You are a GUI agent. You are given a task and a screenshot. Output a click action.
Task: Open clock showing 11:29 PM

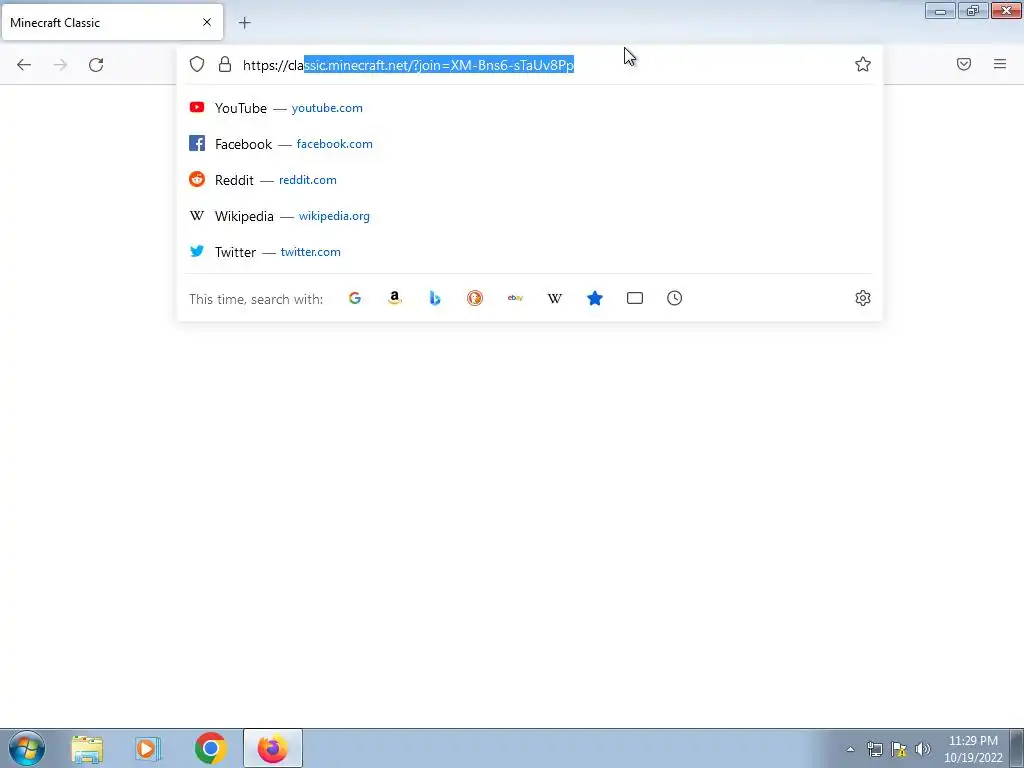pyautogui.click(x=973, y=749)
